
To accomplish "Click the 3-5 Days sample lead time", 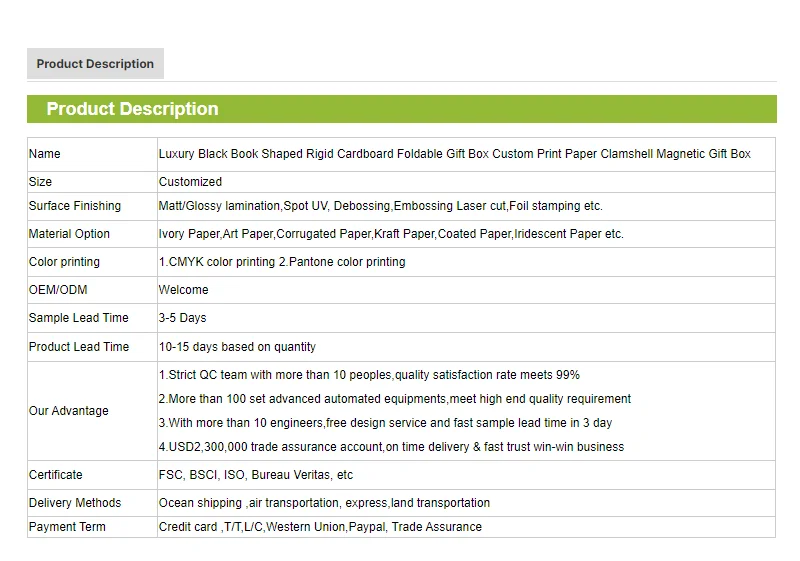I will point(182,318).
